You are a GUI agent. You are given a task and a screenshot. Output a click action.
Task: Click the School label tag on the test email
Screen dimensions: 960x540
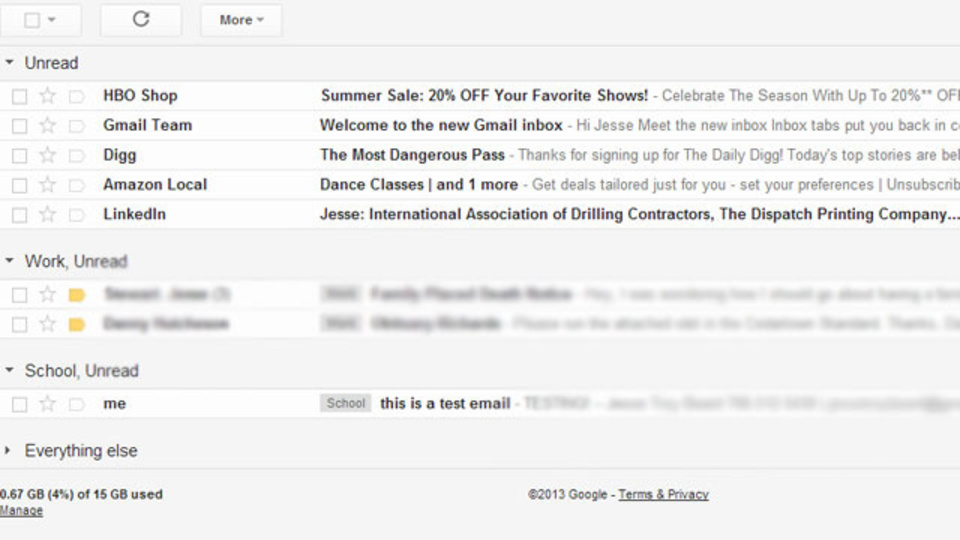(x=345, y=403)
